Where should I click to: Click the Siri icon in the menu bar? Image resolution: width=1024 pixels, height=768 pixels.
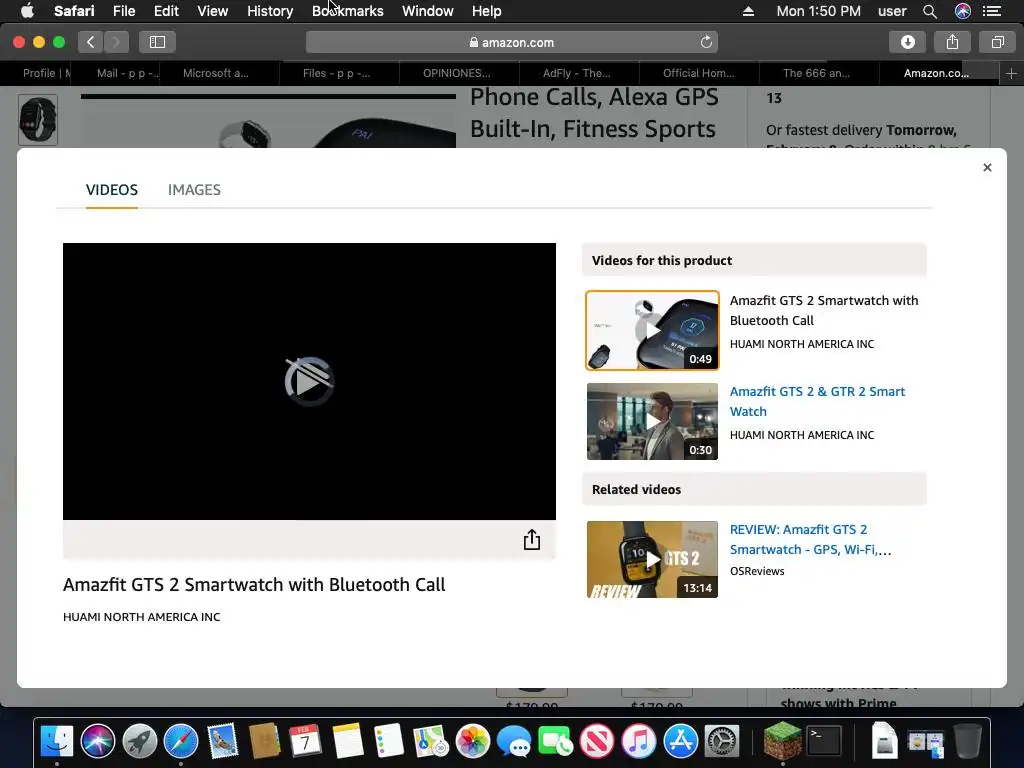(963, 11)
